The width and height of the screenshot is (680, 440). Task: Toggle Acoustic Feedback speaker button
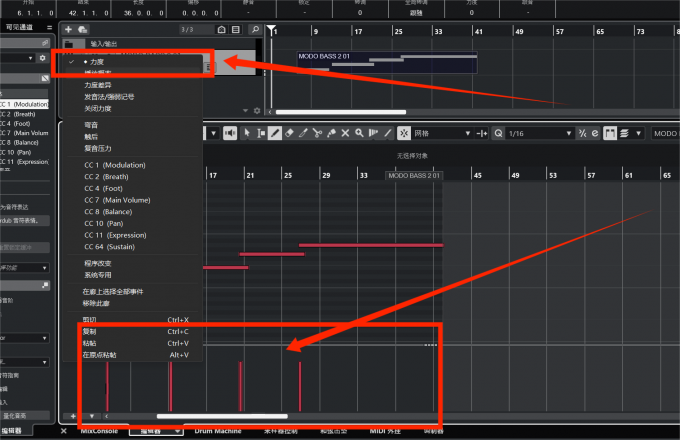(x=230, y=133)
